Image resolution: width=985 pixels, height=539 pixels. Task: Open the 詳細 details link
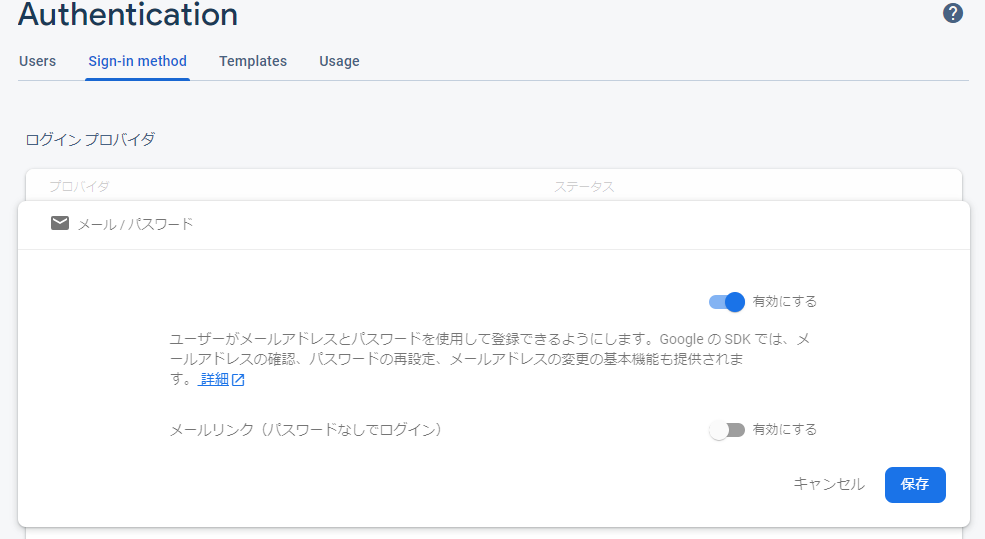(214, 379)
